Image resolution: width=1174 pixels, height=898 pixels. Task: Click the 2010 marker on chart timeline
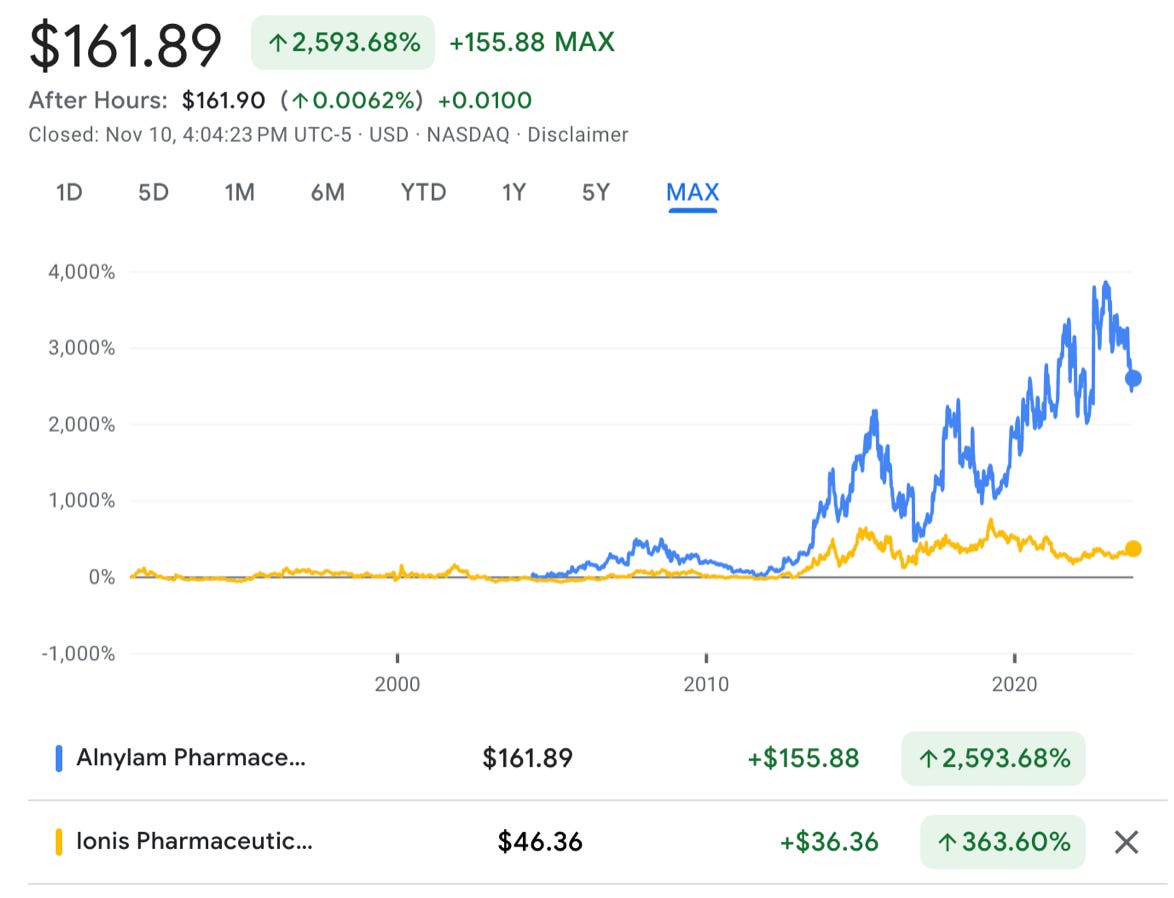(707, 685)
